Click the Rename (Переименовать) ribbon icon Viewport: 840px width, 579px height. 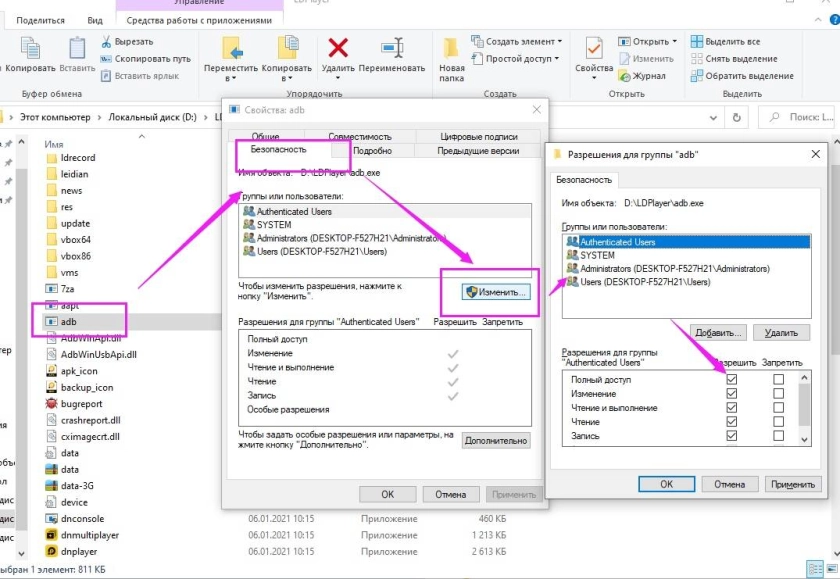tap(392, 49)
